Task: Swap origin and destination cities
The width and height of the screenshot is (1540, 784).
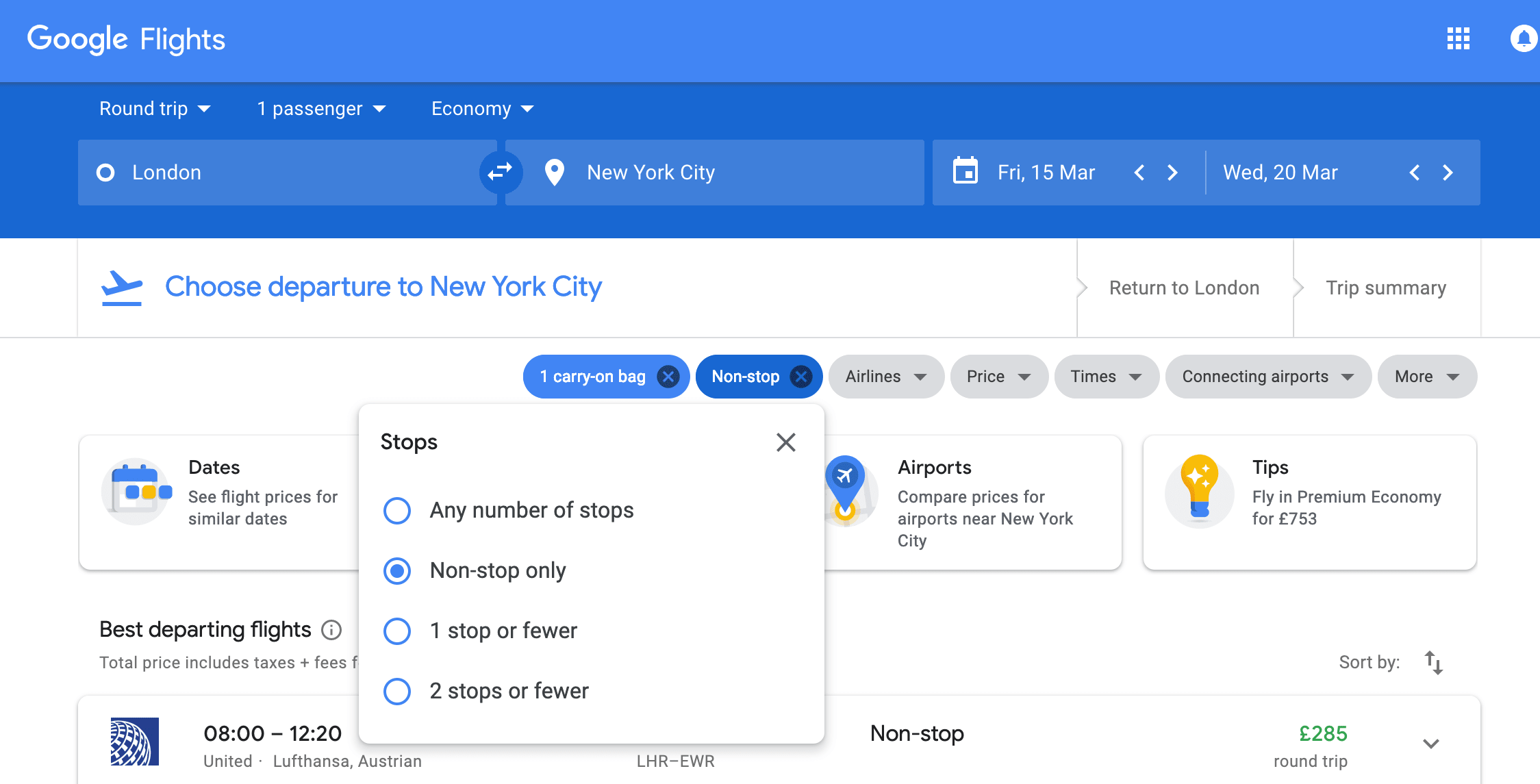Action: [x=500, y=172]
